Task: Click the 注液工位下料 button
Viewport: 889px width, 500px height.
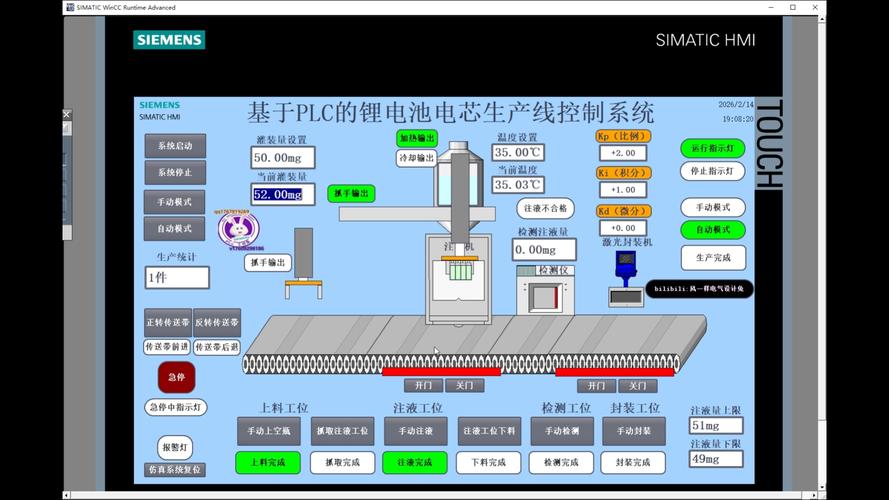Action: (x=489, y=431)
